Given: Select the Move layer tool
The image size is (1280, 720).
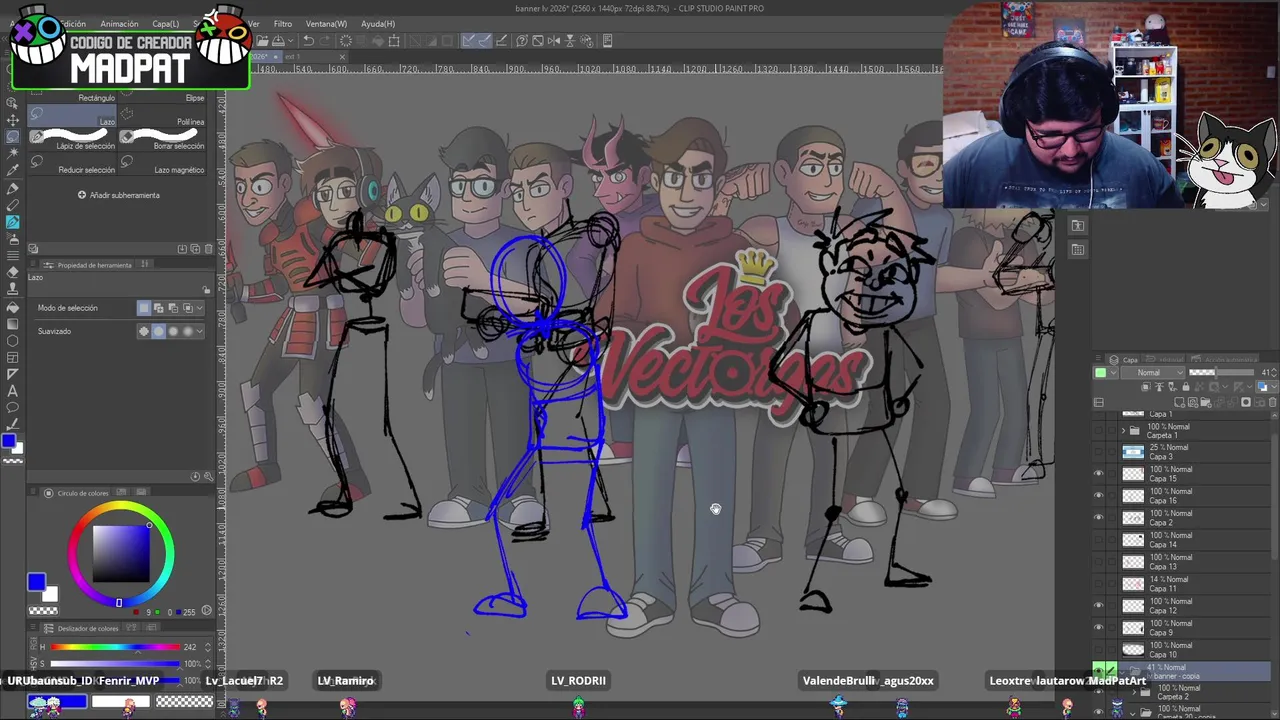Looking at the screenshot, I should (x=13, y=119).
